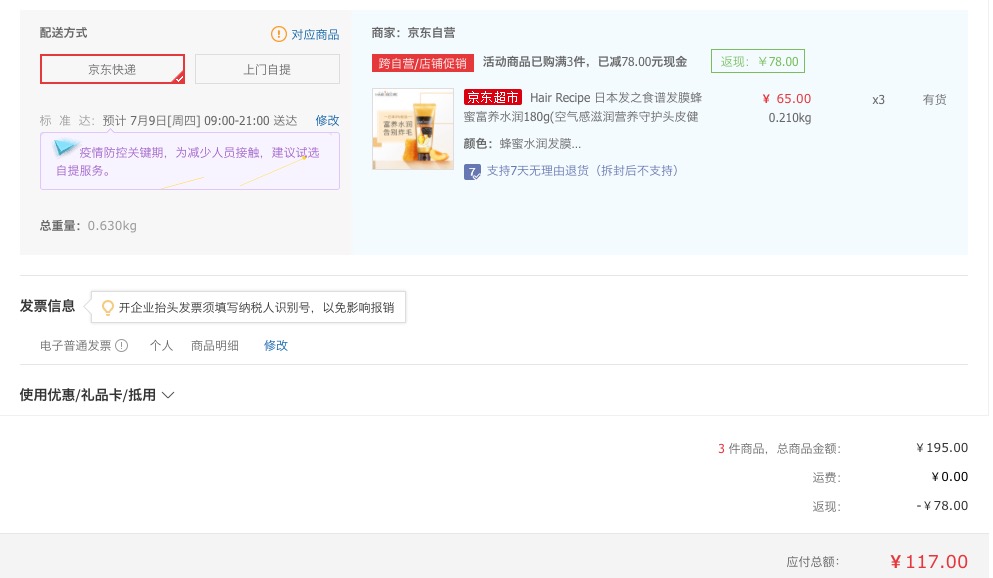
Task: Open the Hair Recipe product thumbnail
Action: [x=413, y=129]
